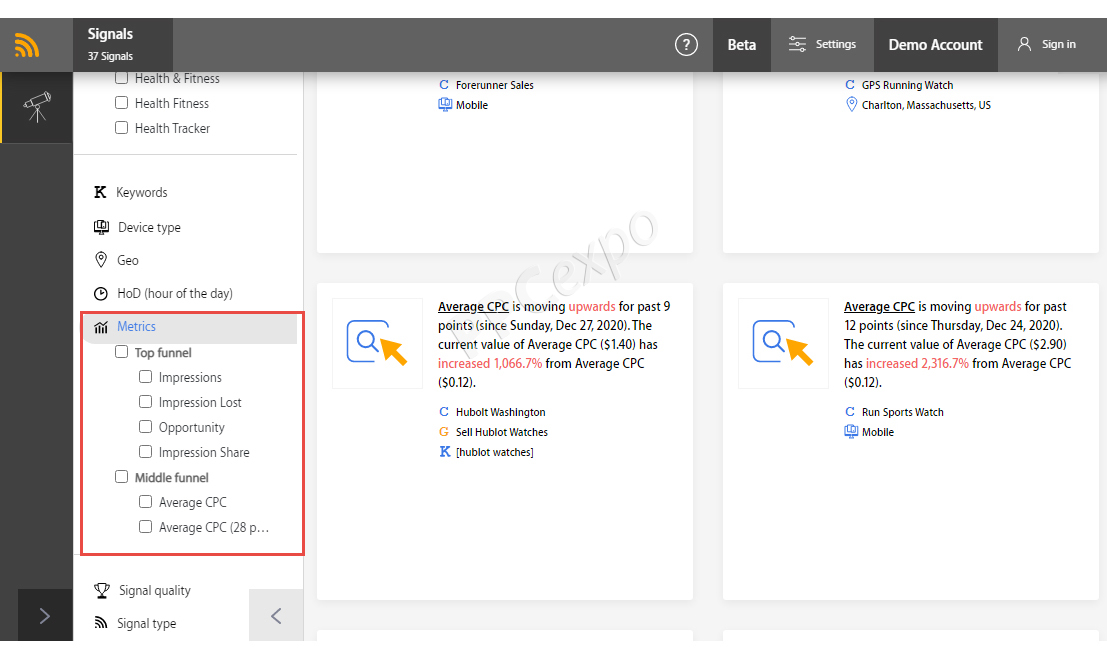1107x663 pixels.
Task: Open the help question mark icon
Action: [x=686, y=44]
